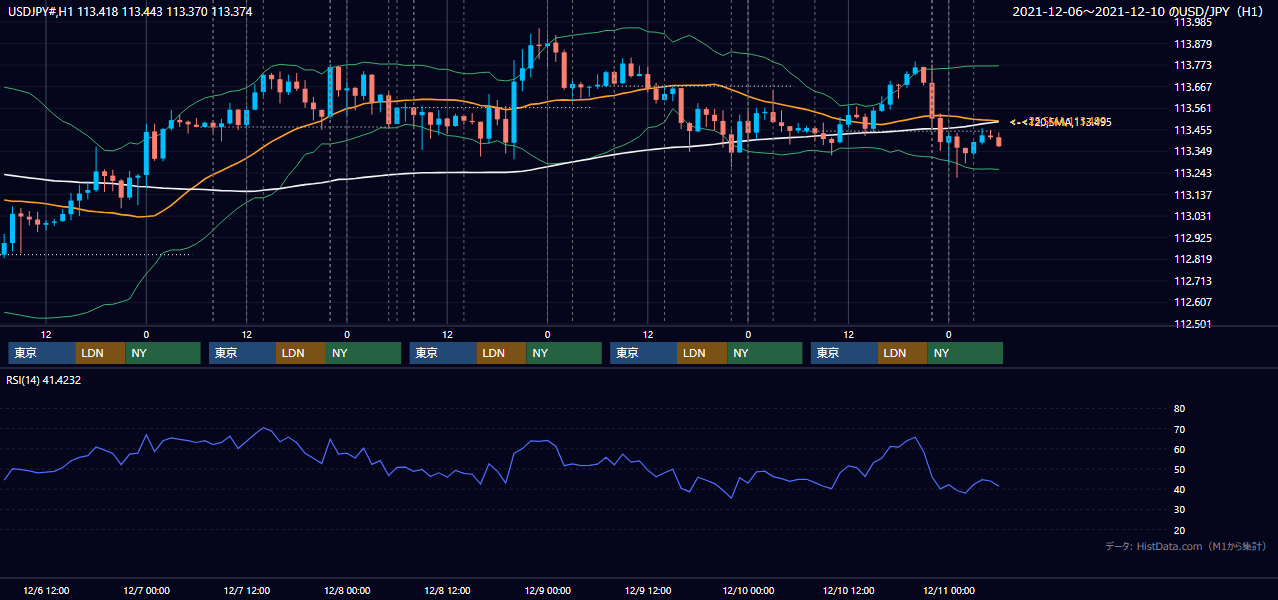The image size is (1278, 600).
Task: Click the 12/10 00:00 time axis label
Action: point(747,590)
